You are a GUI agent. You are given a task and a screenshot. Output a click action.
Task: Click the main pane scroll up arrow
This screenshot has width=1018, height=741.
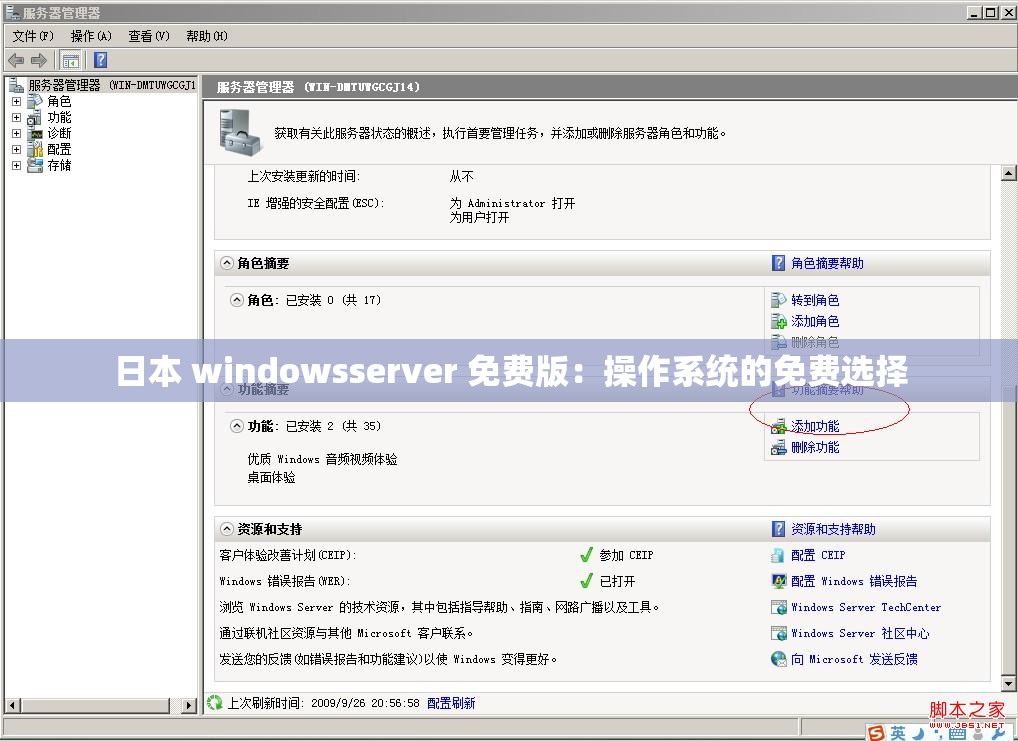click(1008, 173)
